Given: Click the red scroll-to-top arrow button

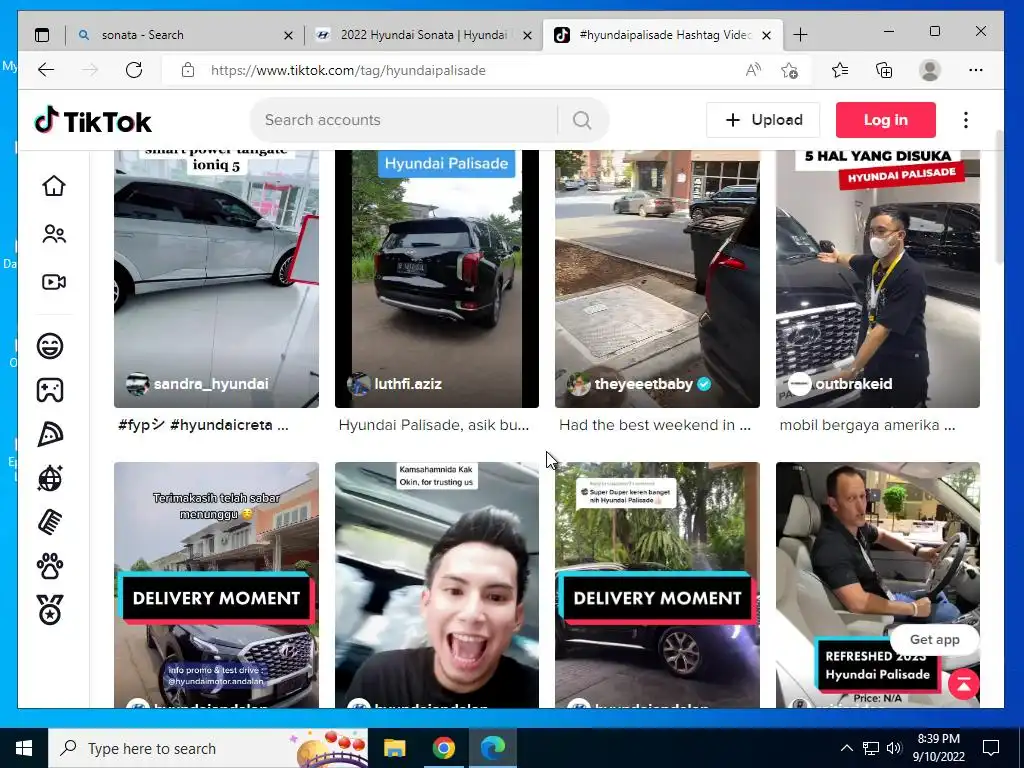Looking at the screenshot, I should pyautogui.click(x=963, y=684).
